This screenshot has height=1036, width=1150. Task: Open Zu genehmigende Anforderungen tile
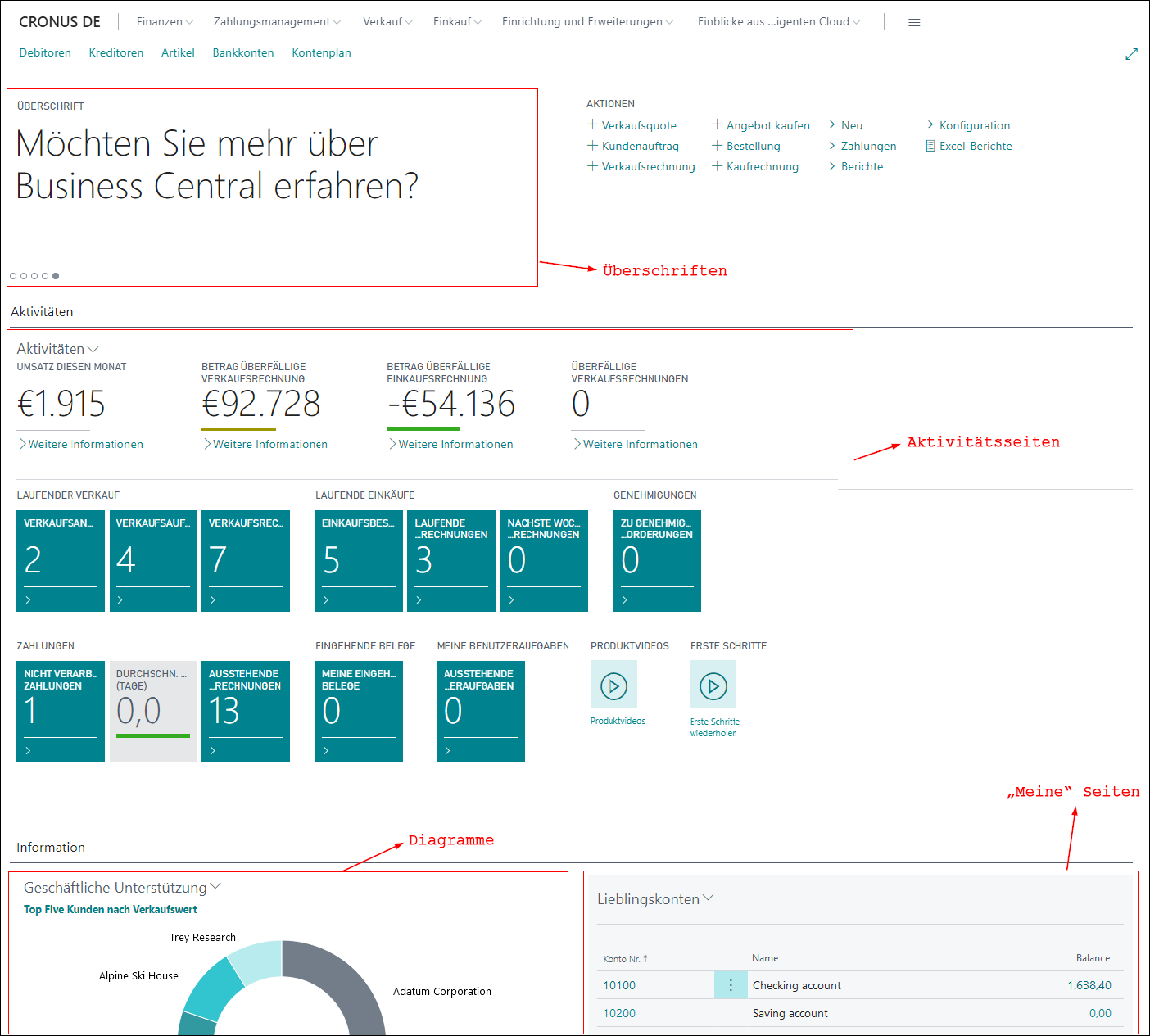coord(657,561)
